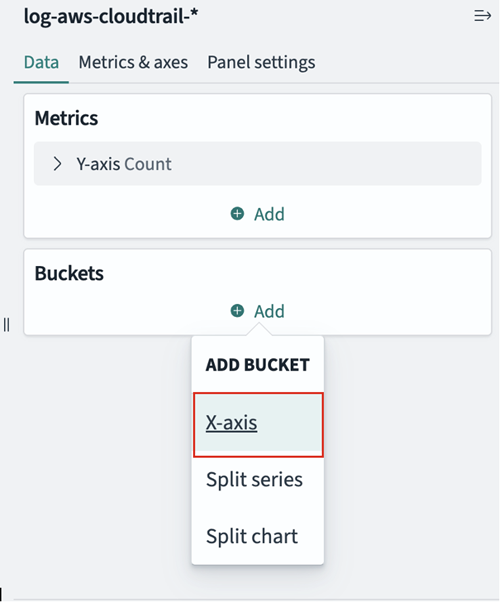
Task: Click the Count aggregation text in metric row
Action: (x=148, y=164)
